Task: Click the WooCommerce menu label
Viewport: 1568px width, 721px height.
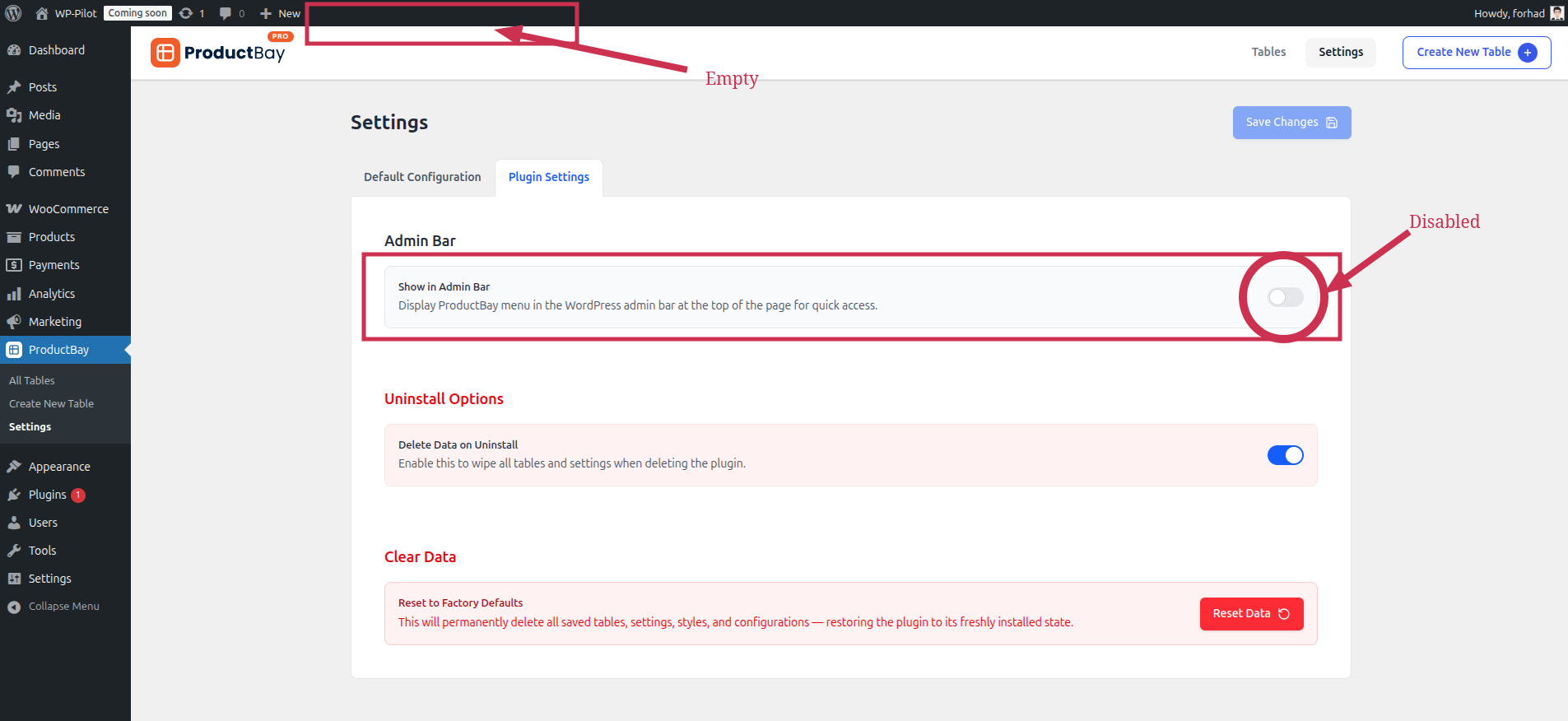Action: click(68, 209)
